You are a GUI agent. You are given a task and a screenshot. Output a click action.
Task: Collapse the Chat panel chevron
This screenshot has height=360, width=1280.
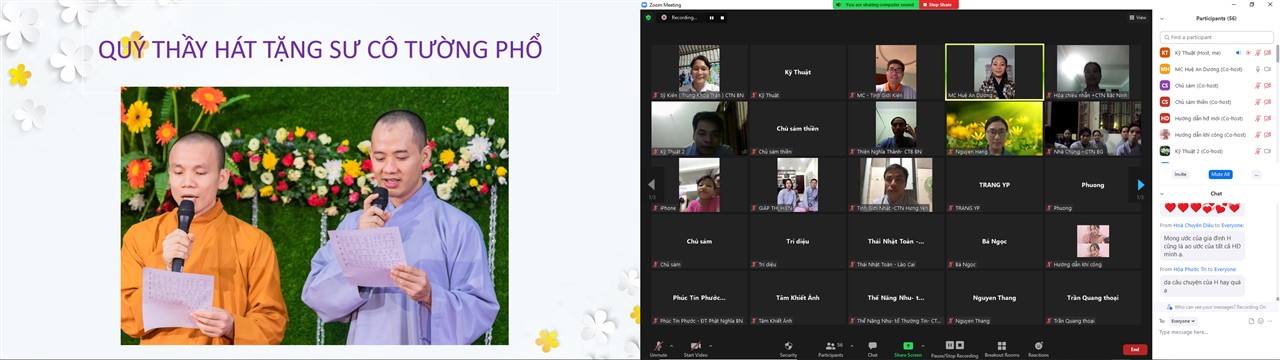tap(1161, 193)
